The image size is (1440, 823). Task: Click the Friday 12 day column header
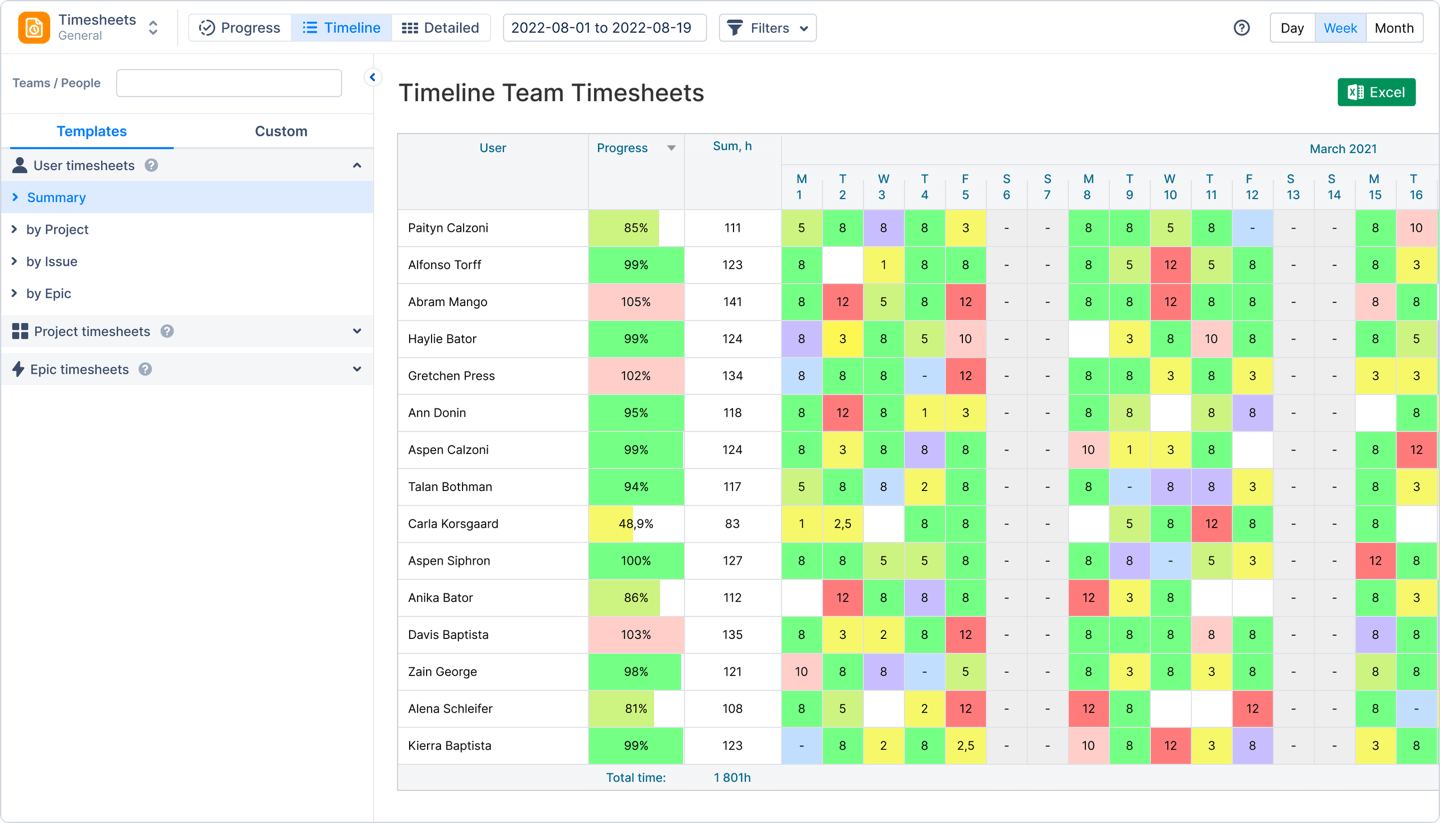(x=1251, y=187)
